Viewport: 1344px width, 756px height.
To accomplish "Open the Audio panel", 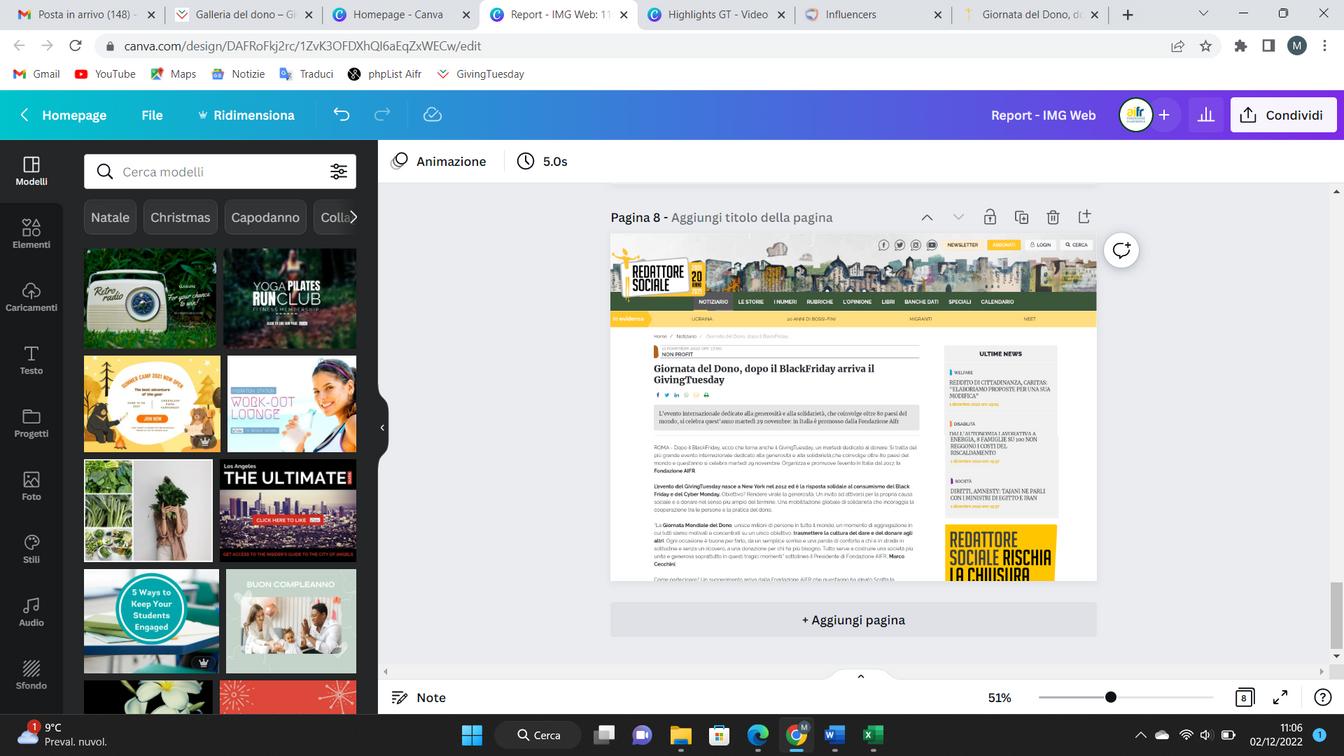I will 31,612.
